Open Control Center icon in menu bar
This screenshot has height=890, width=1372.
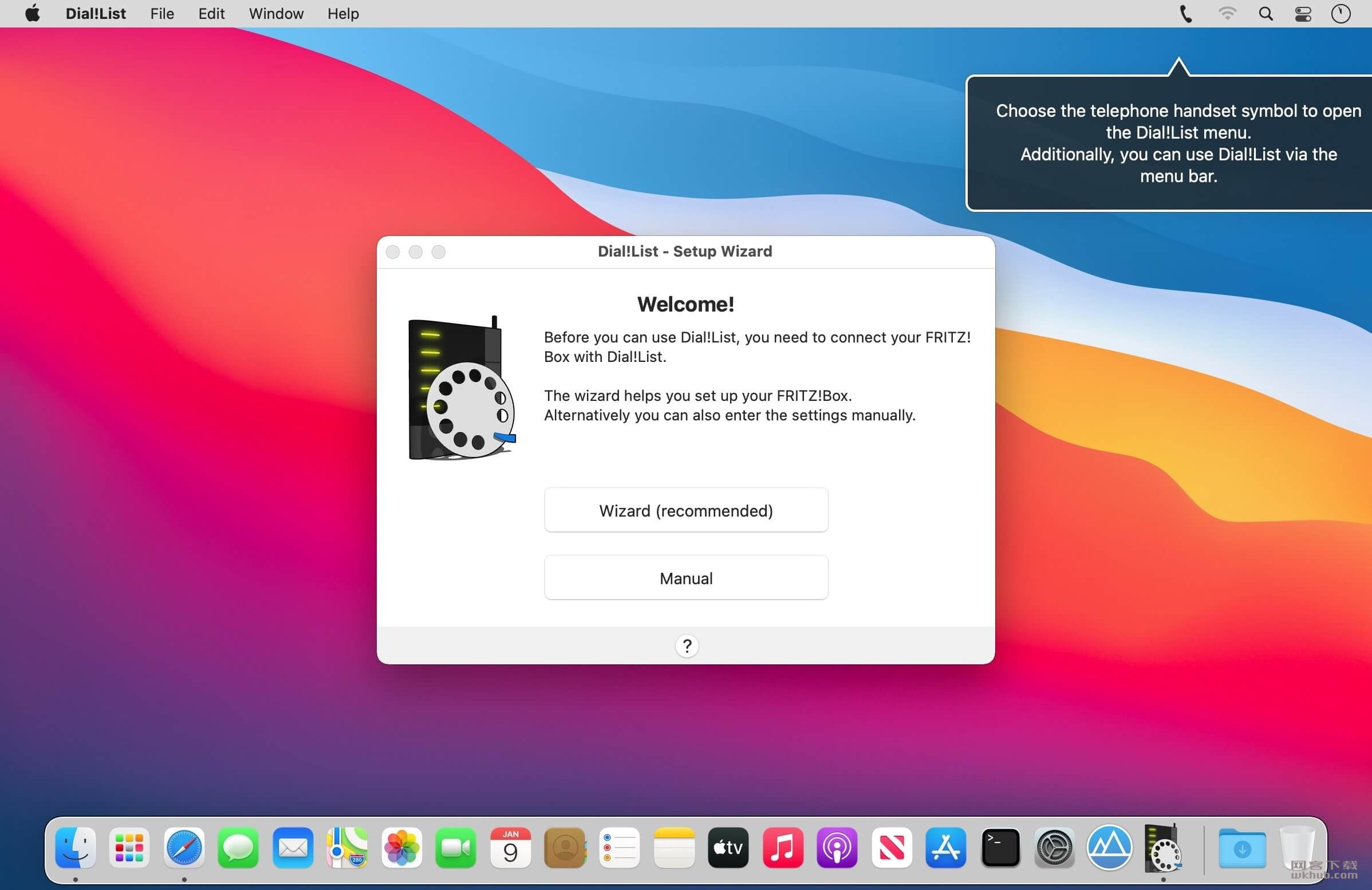tap(1303, 13)
